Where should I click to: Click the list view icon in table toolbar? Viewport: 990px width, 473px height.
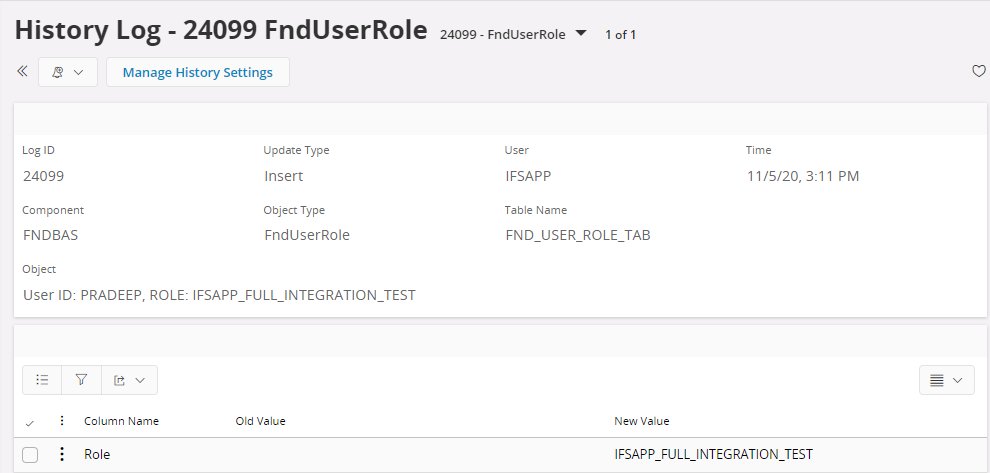[42, 380]
